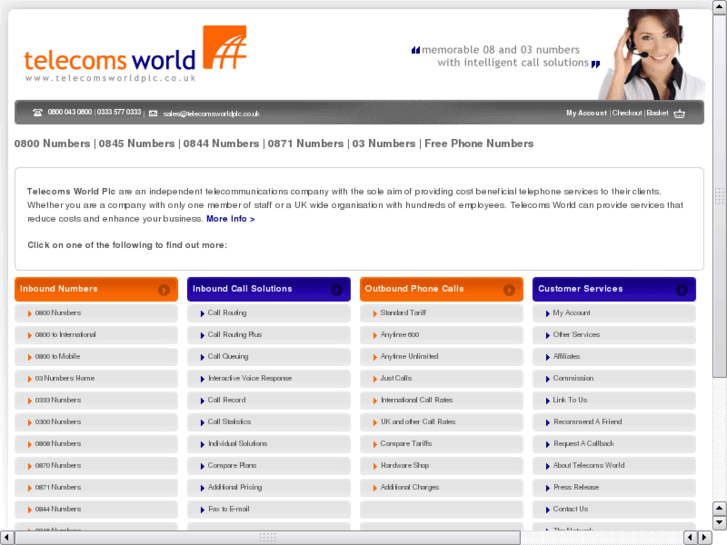The image size is (727, 545).
Task: Open 03 Numbers Home item
Action: 96,378
